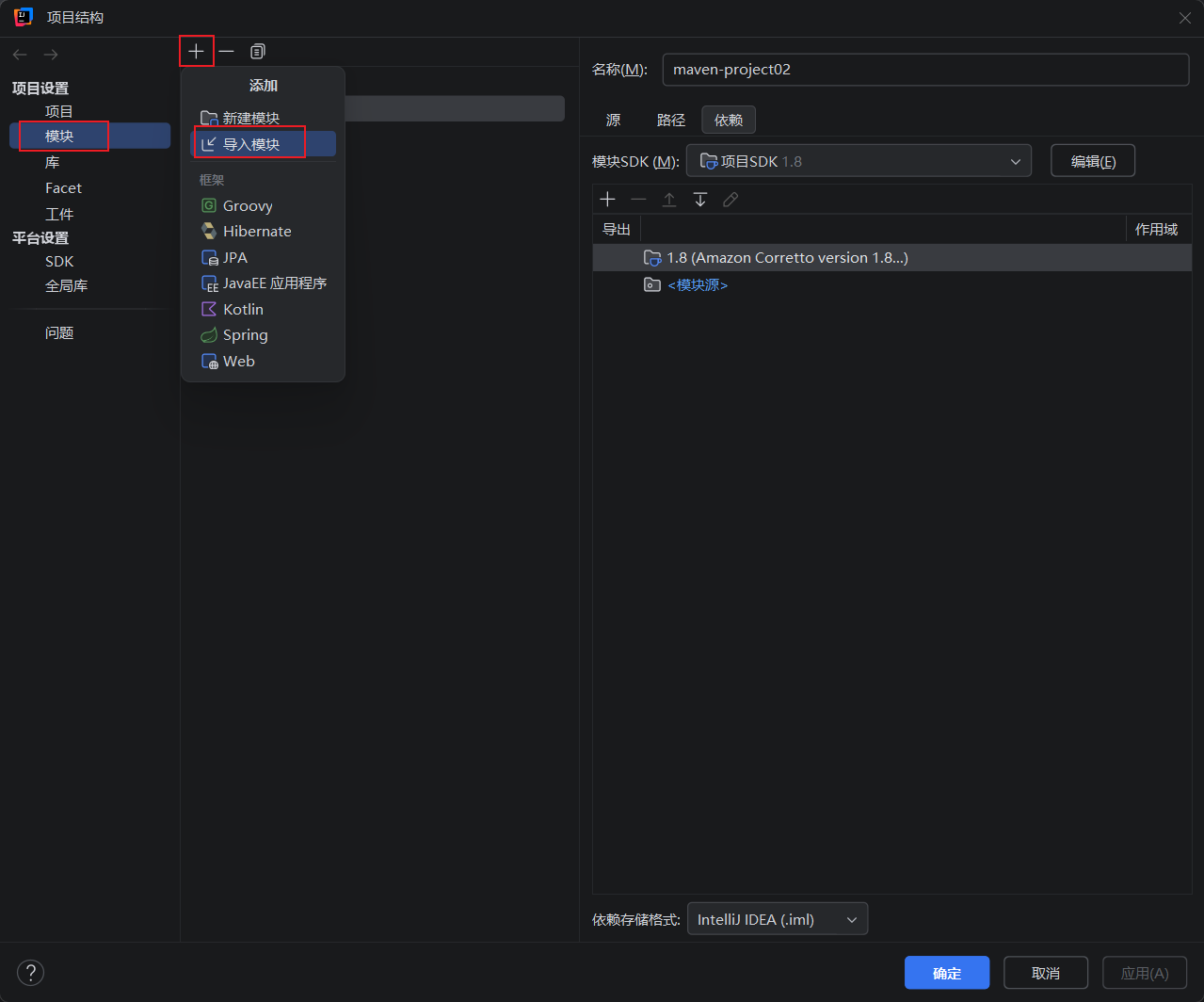Open the 模块SDK dropdown
This screenshot has height=1002, width=1204.
point(859,161)
